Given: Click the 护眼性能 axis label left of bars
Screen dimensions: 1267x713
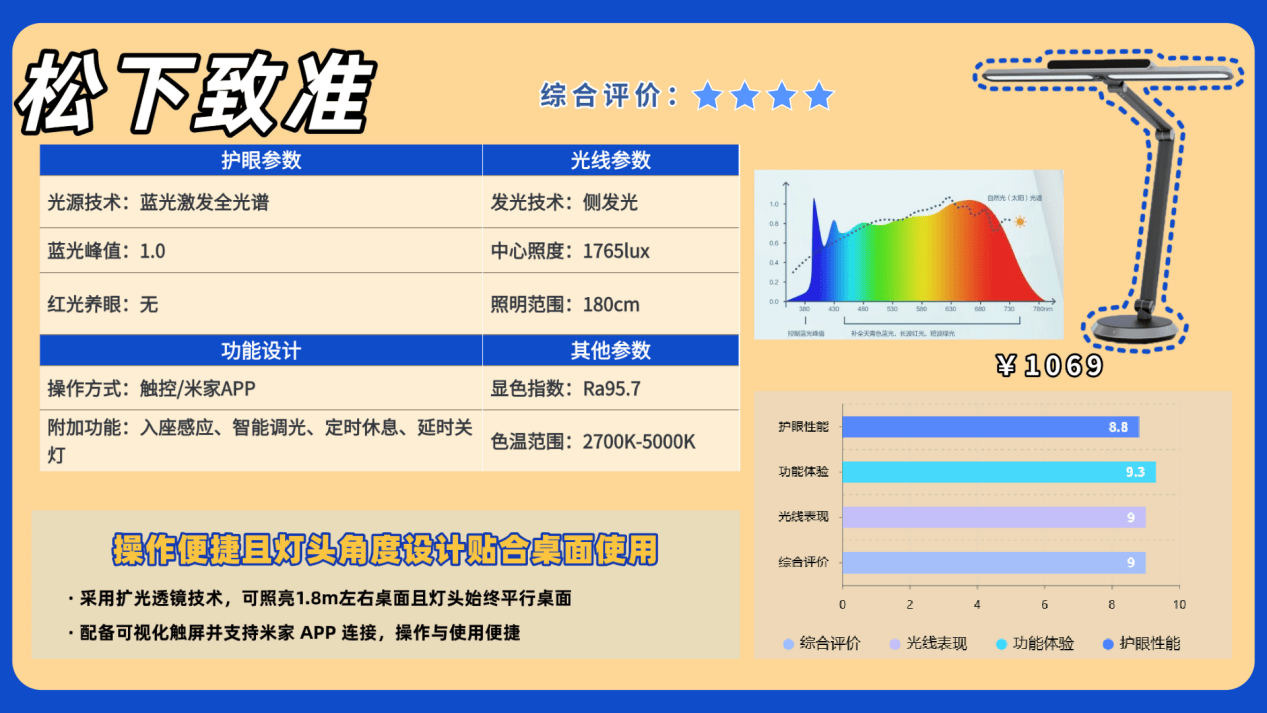Looking at the screenshot, I should pos(804,427).
